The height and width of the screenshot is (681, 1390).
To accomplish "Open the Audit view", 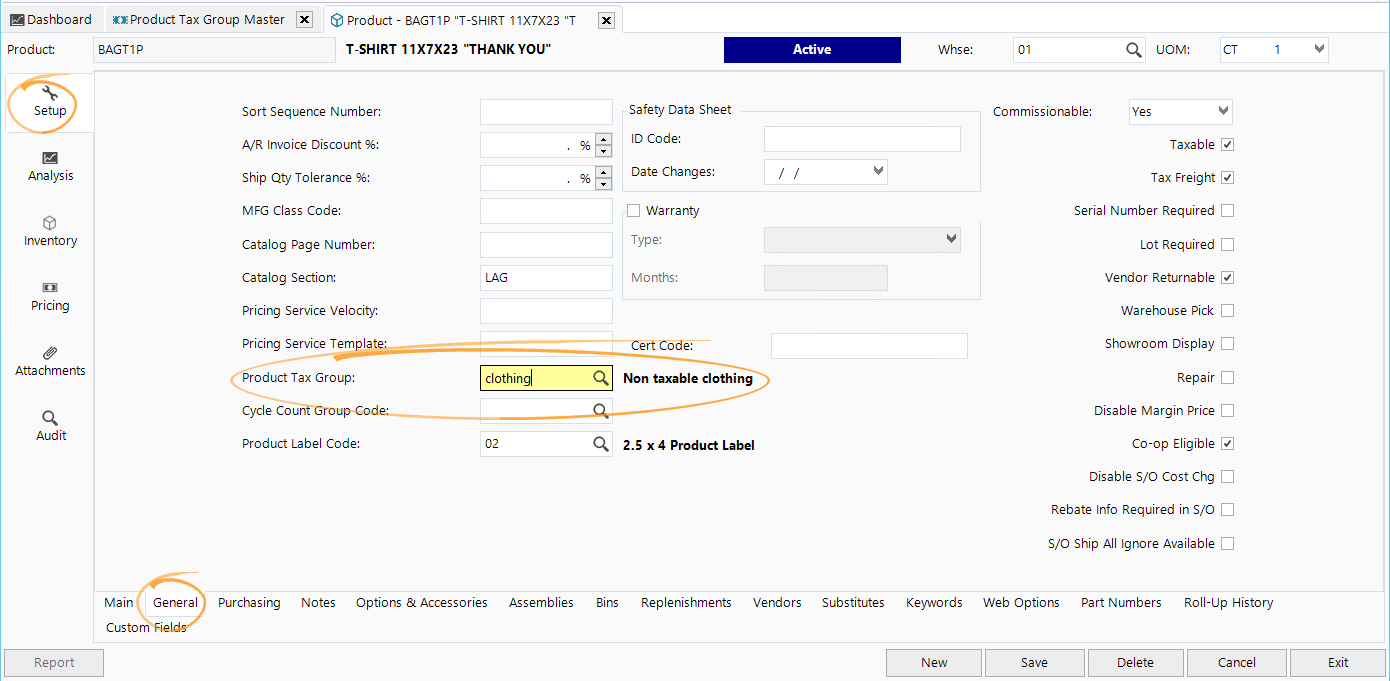I will (49, 425).
